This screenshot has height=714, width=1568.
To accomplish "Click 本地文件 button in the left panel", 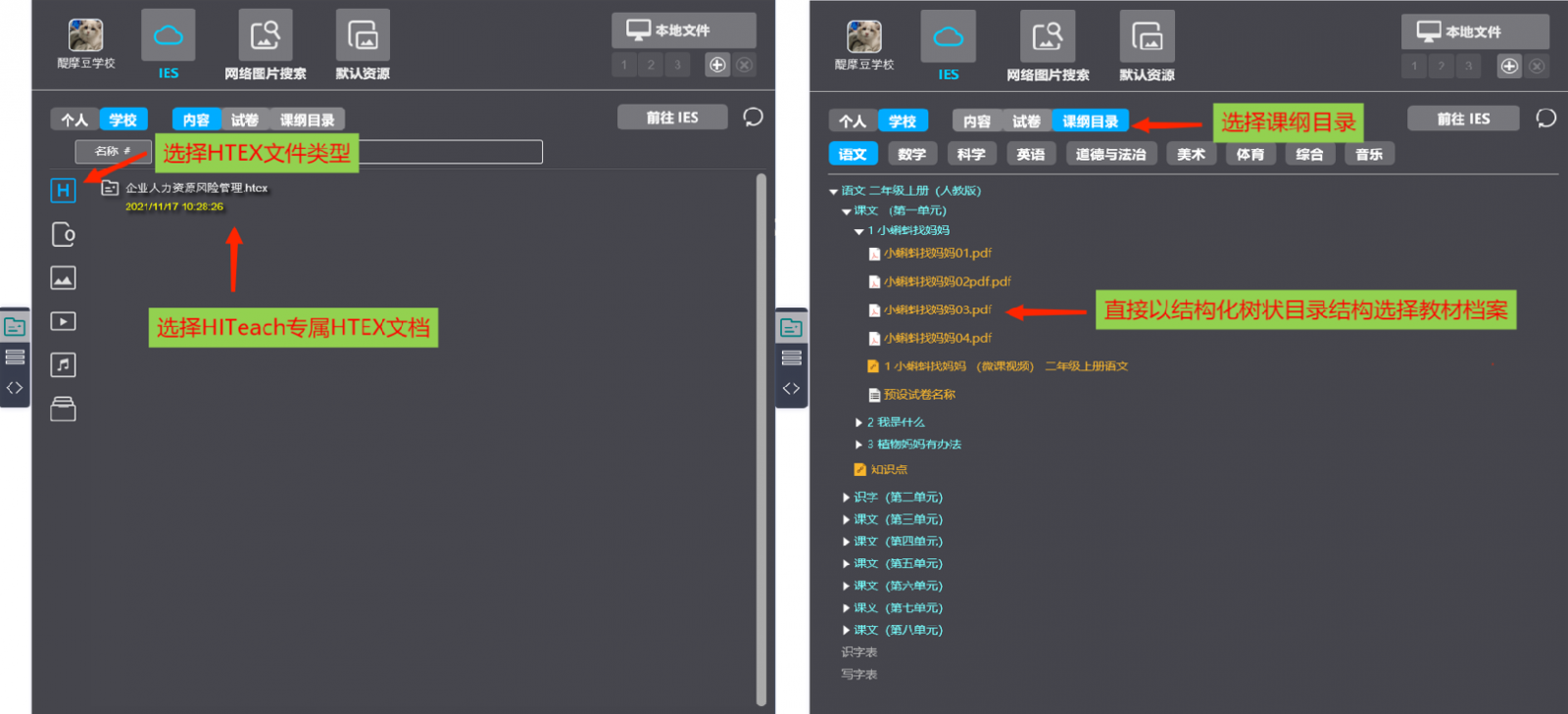I will click(683, 30).
